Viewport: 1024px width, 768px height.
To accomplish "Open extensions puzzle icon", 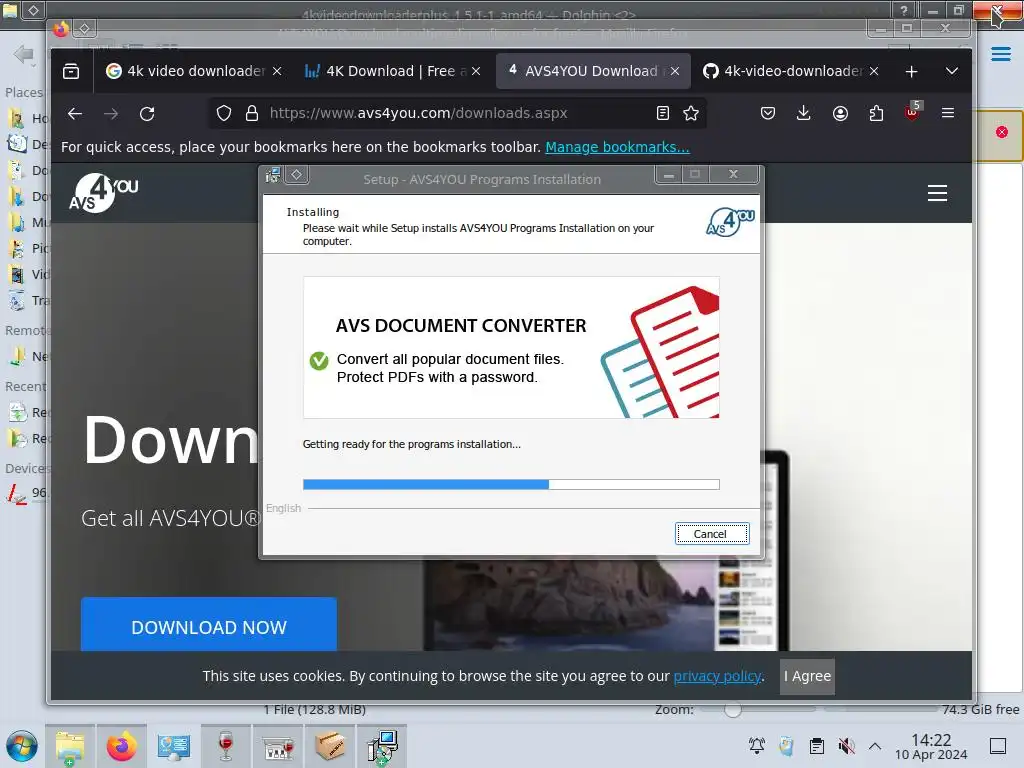I will 876,114.
